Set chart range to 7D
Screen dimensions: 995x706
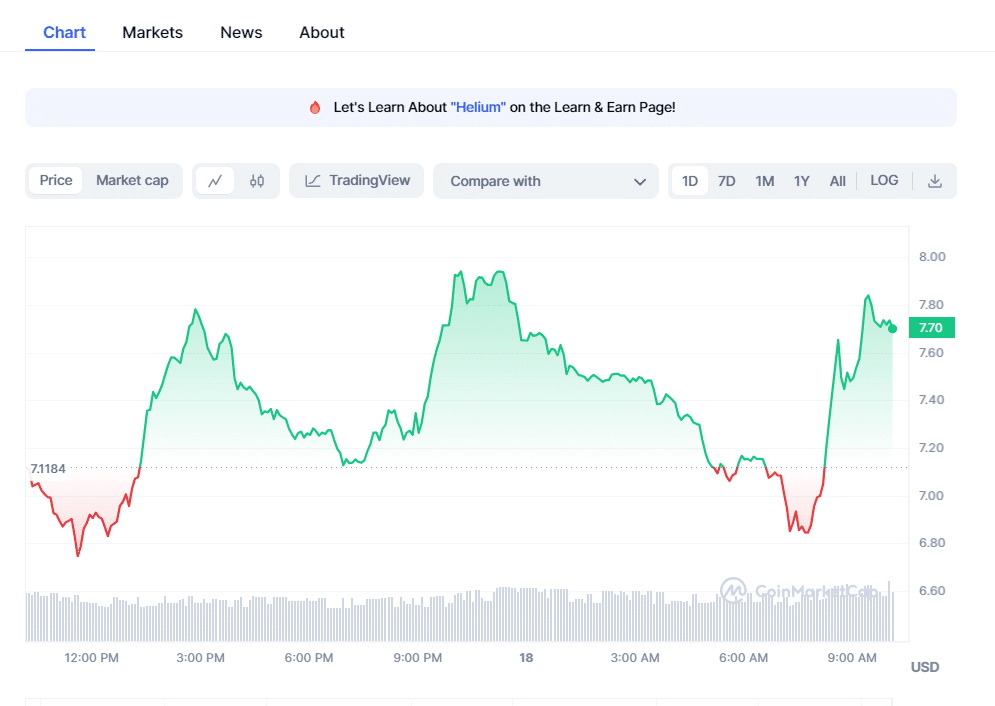726,181
